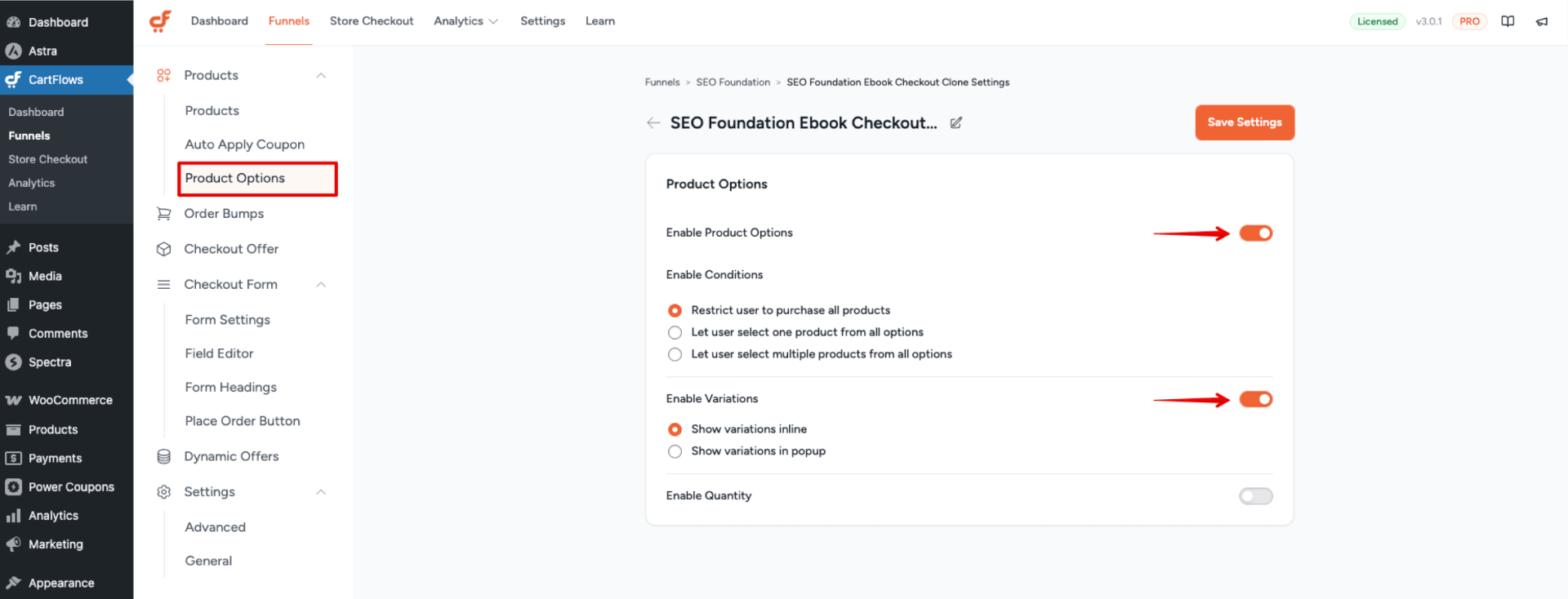The width and height of the screenshot is (1568, 599).
Task: Click the WordPress Products archive icon
Action: point(13,429)
